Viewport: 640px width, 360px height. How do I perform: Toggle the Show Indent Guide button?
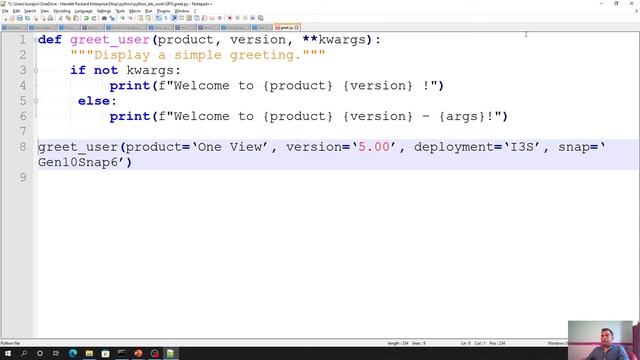[173, 18]
